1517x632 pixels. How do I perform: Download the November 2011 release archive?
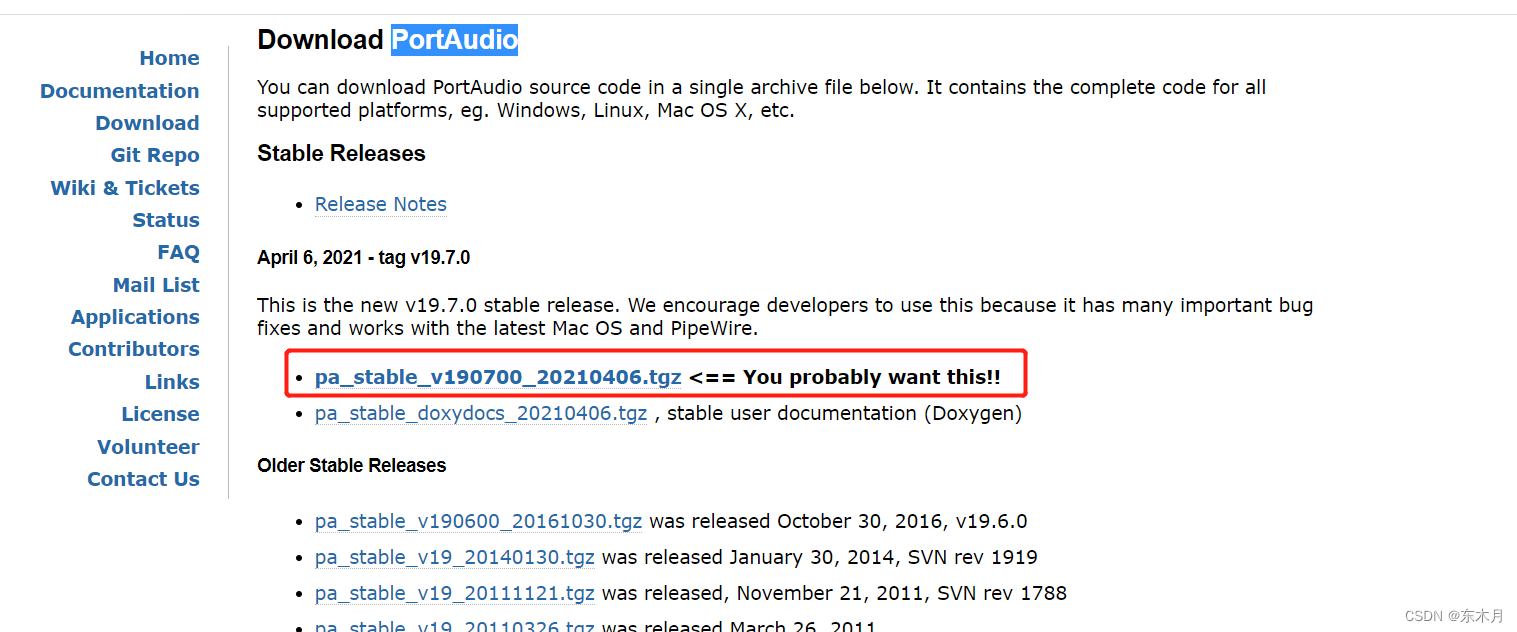(454, 593)
